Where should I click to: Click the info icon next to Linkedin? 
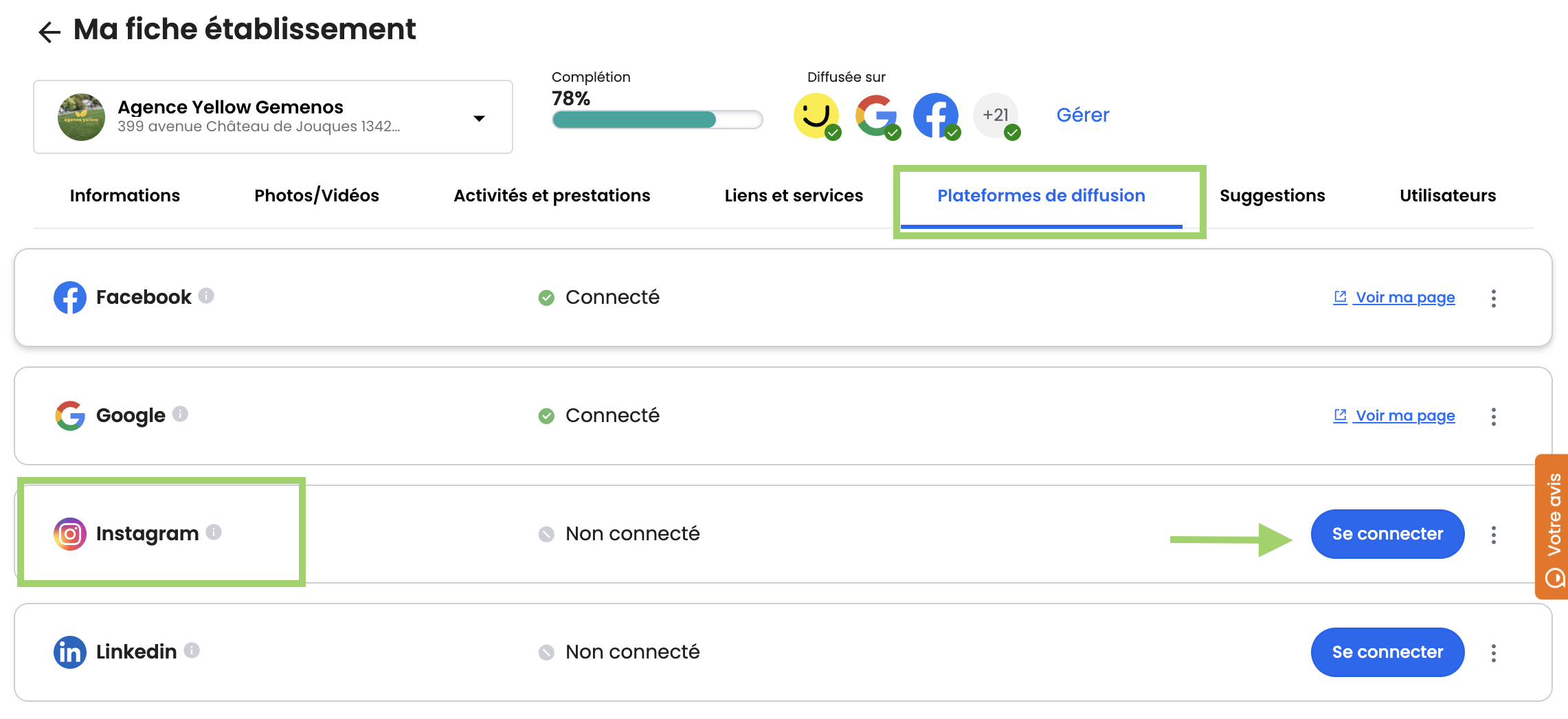point(192,650)
